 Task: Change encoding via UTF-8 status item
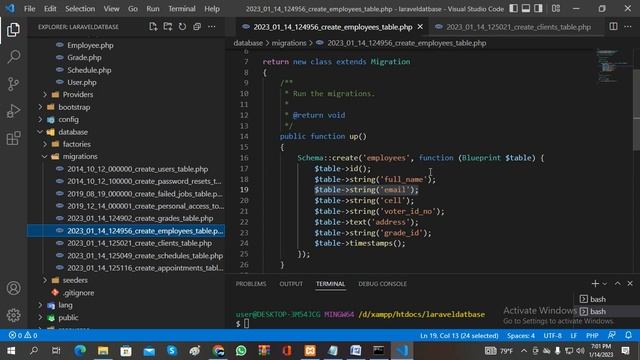(x=553, y=336)
